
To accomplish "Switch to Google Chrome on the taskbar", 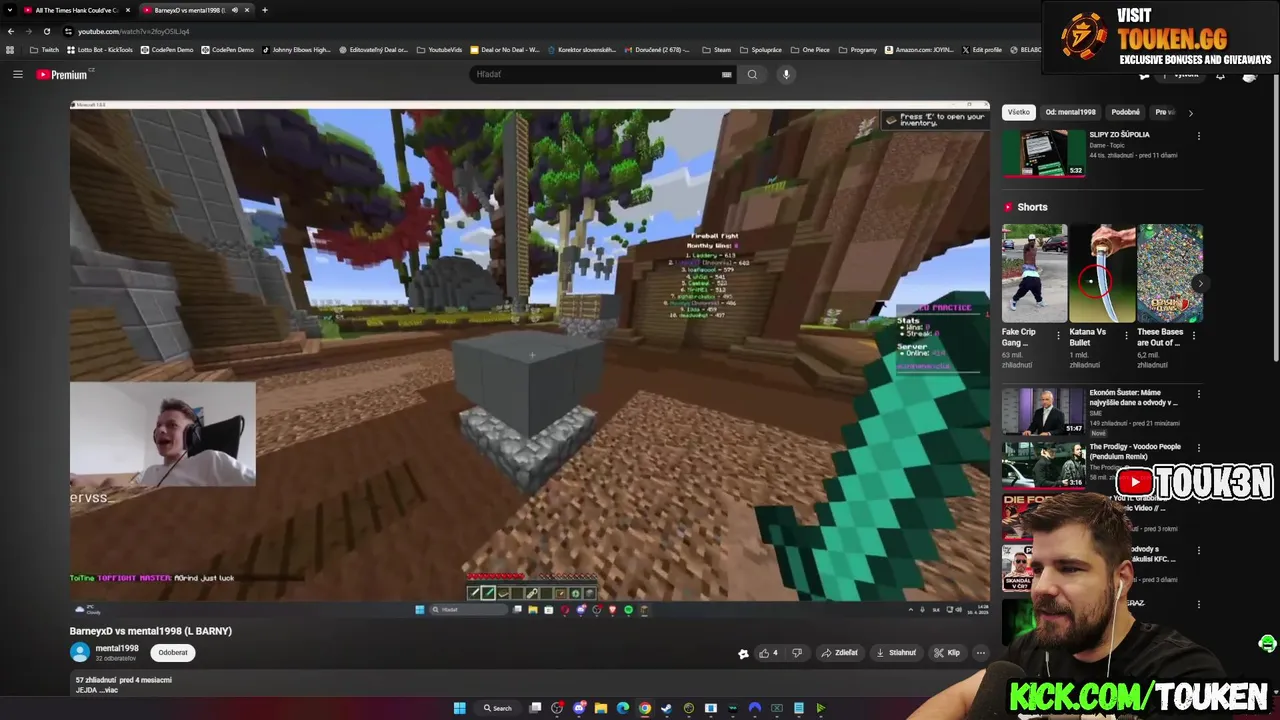I will pyautogui.click(x=645, y=708).
